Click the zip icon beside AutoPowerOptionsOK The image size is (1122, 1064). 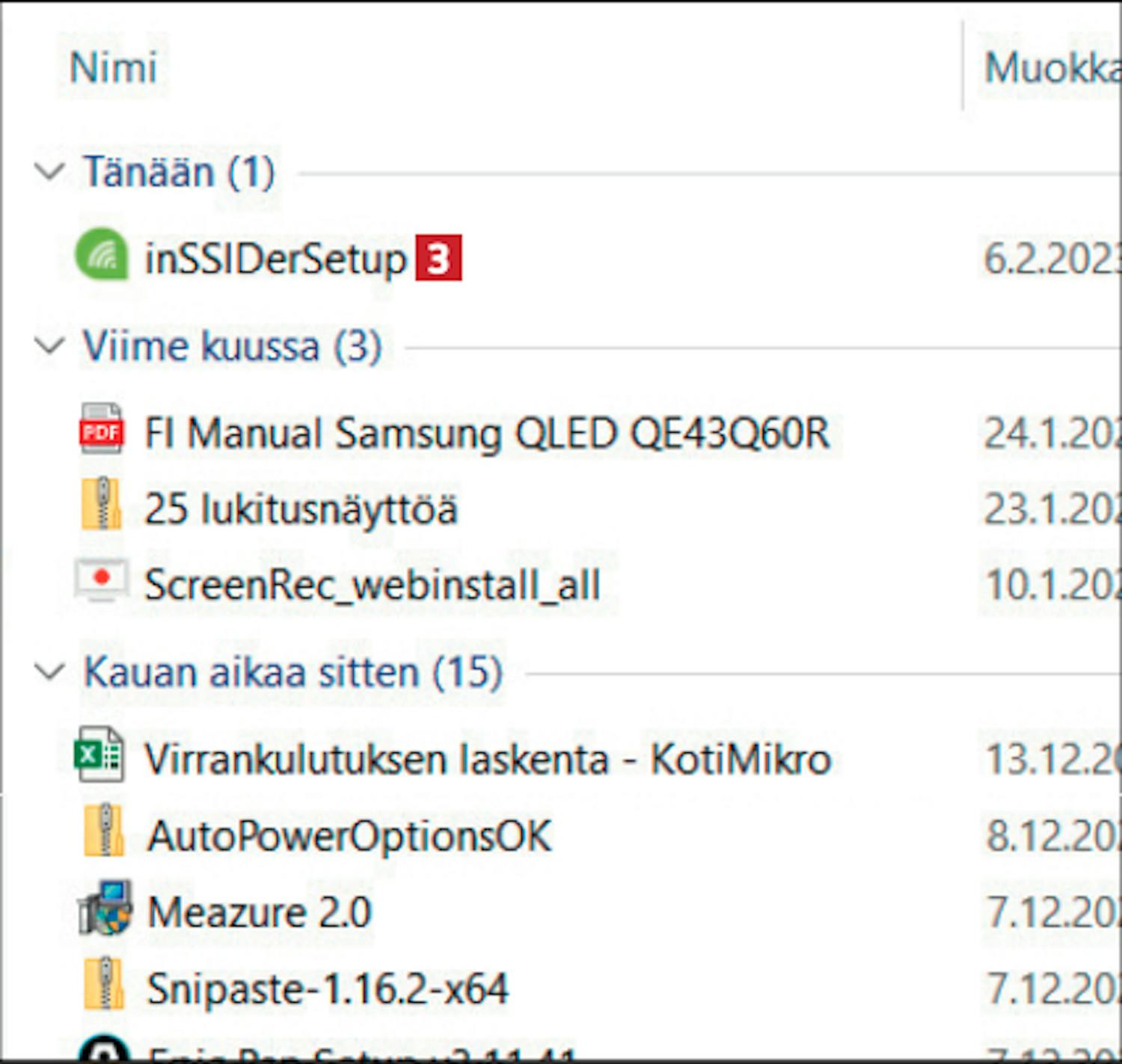pos(104,830)
